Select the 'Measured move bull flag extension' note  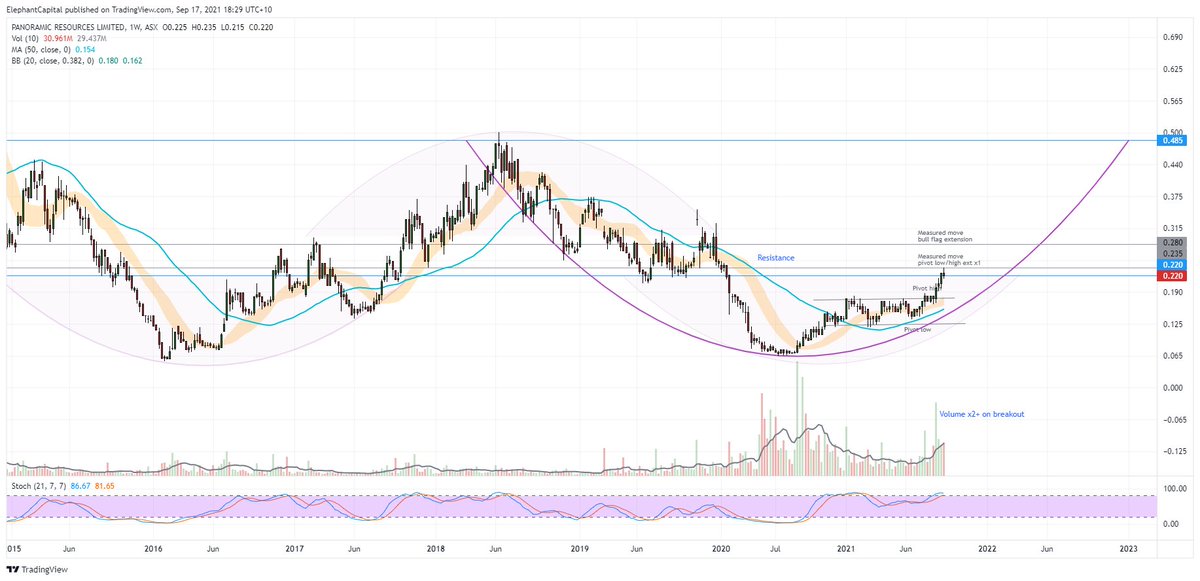(945, 237)
